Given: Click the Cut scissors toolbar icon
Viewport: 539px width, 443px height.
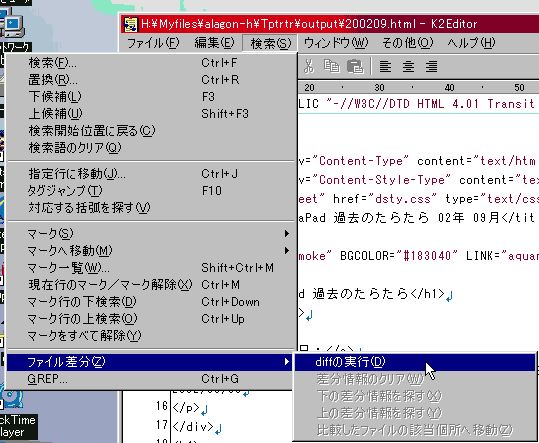Looking at the screenshot, I should [309, 66].
